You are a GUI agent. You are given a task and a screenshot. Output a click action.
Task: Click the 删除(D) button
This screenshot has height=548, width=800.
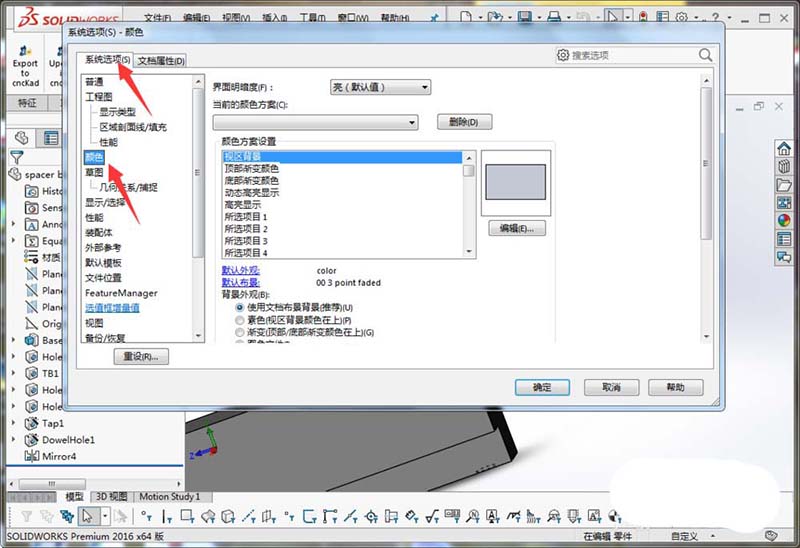pyautogui.click(x=464, y=122)
